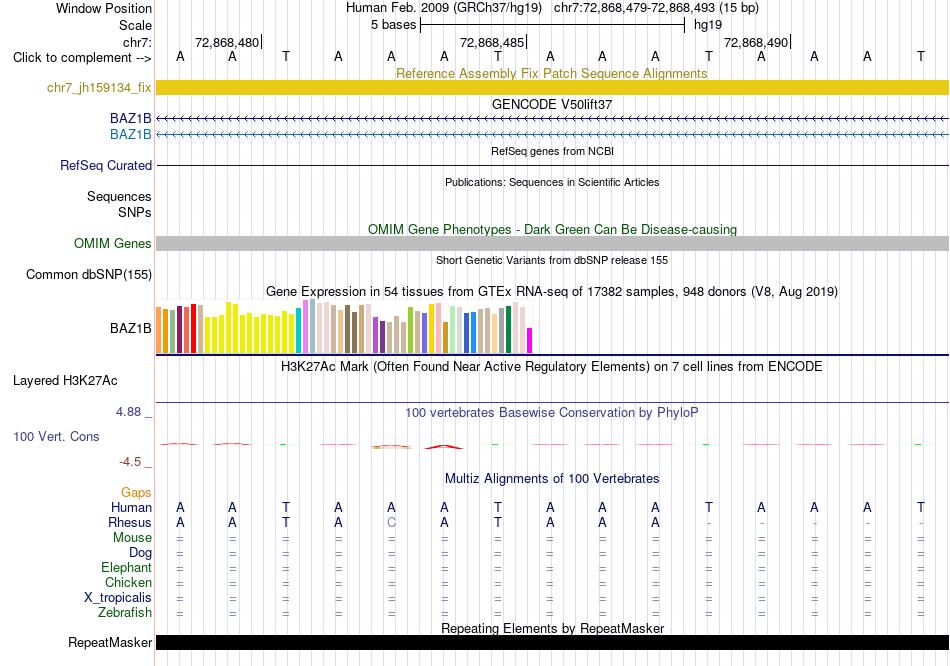Image resolution: width=950 pixels, height=666 pixels.
Task: Click the gray OMIM Genes bar
Action: point(553,243)
